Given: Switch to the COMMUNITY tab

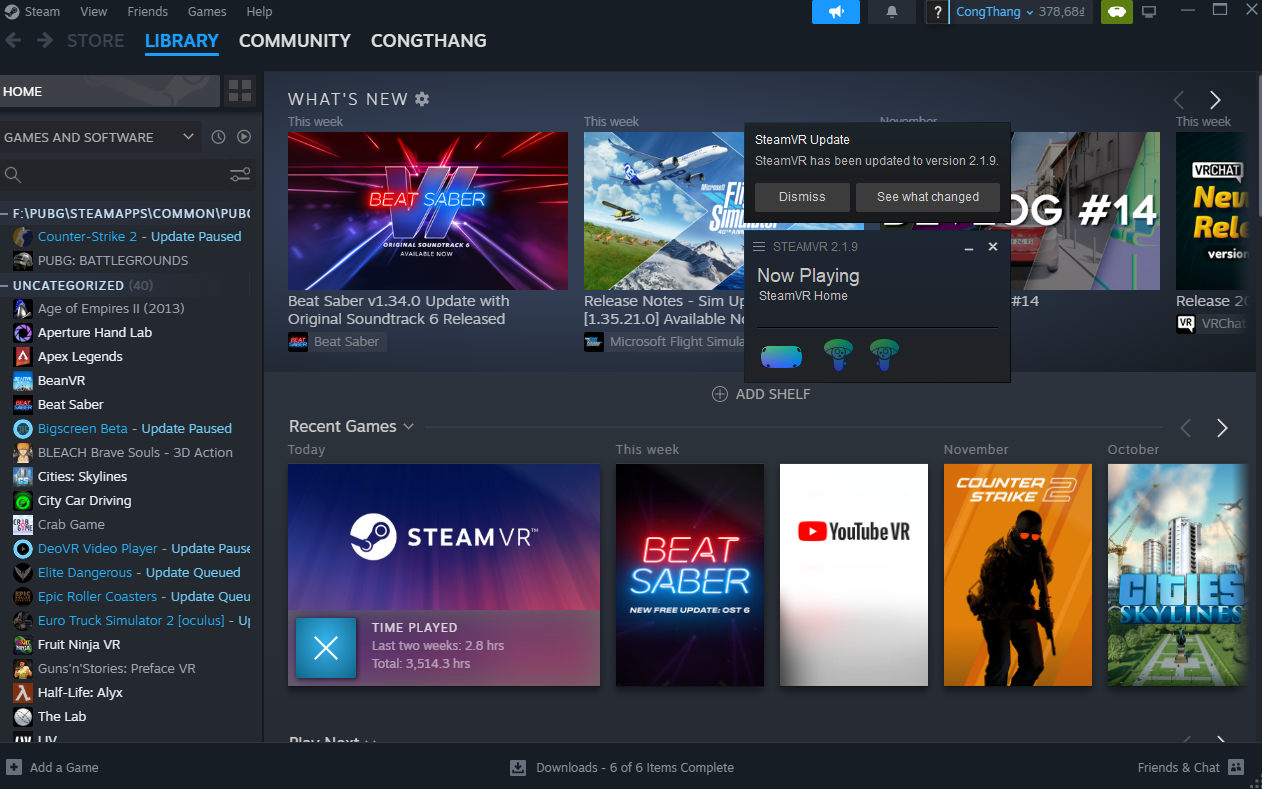Looking at the screenshot, I should [295, 41].
